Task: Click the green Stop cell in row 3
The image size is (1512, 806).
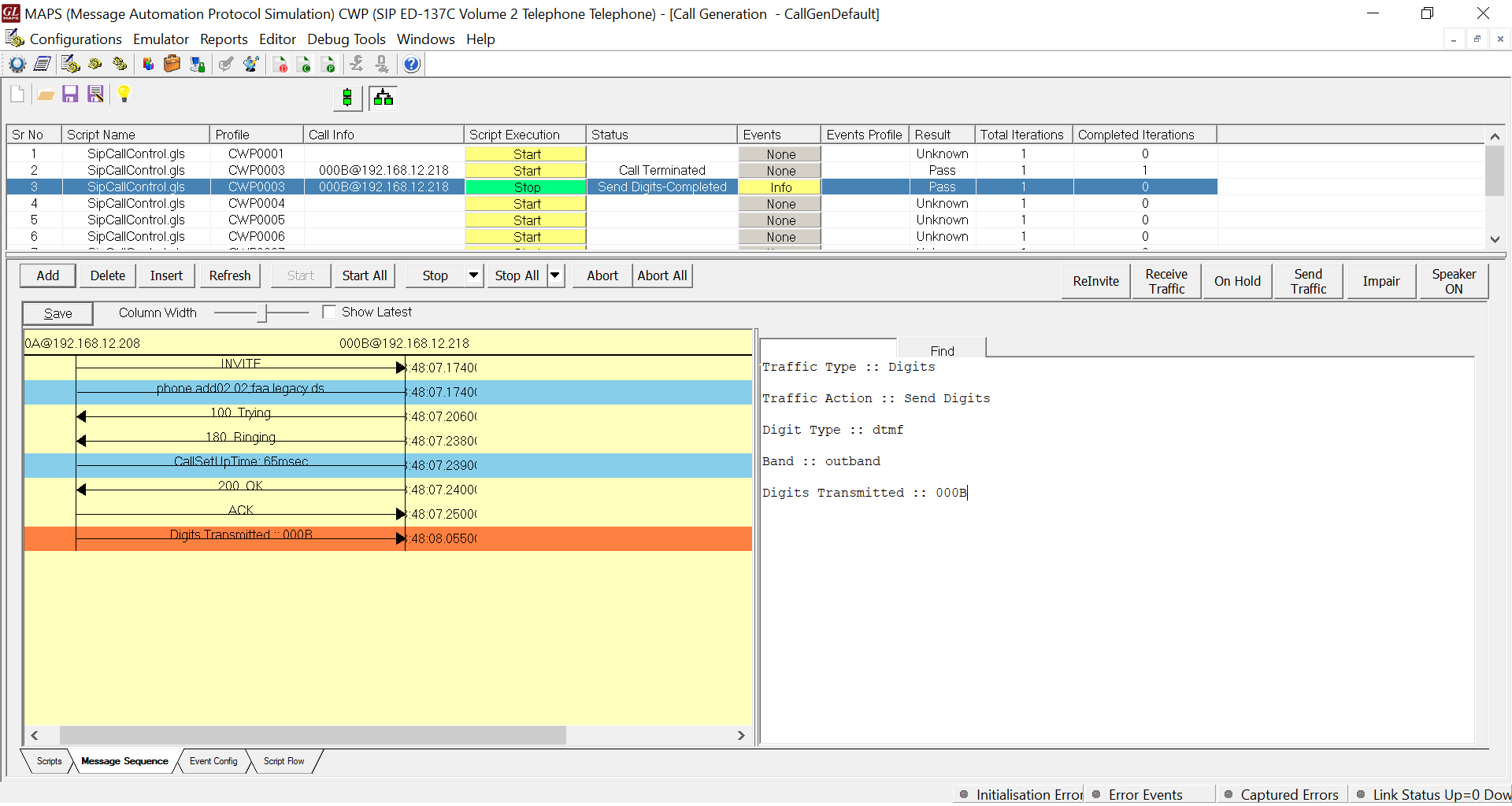Action: pyautogui.click(x=526, y=187)
